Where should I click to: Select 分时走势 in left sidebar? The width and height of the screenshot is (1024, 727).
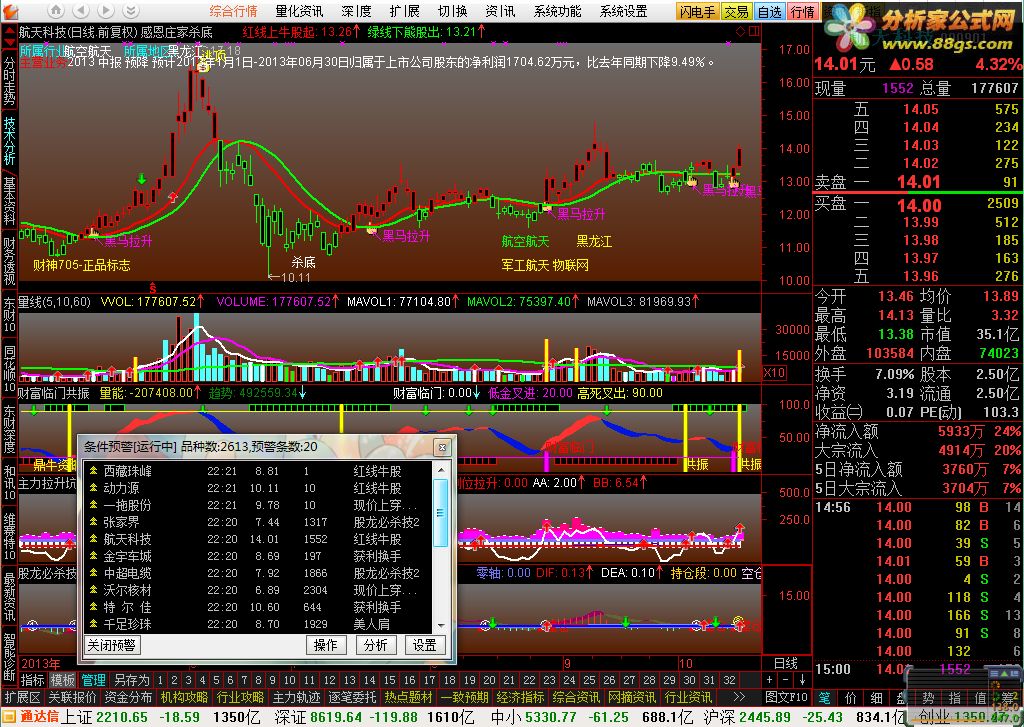(x=9, y=81)
